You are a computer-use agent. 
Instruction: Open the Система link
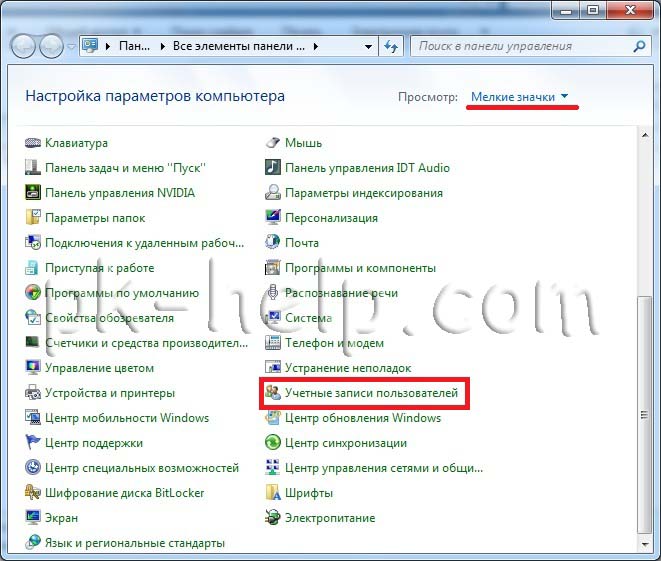(x=309, y=318)
